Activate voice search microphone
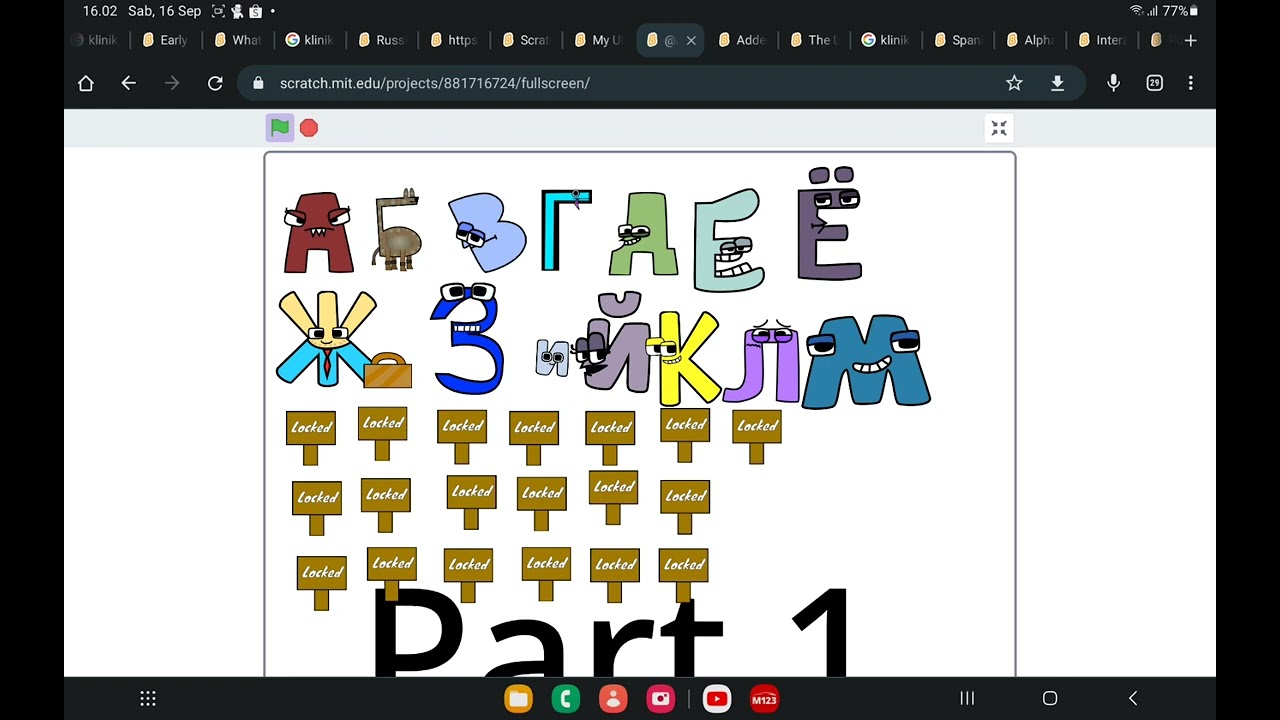 pos(1113,83)
